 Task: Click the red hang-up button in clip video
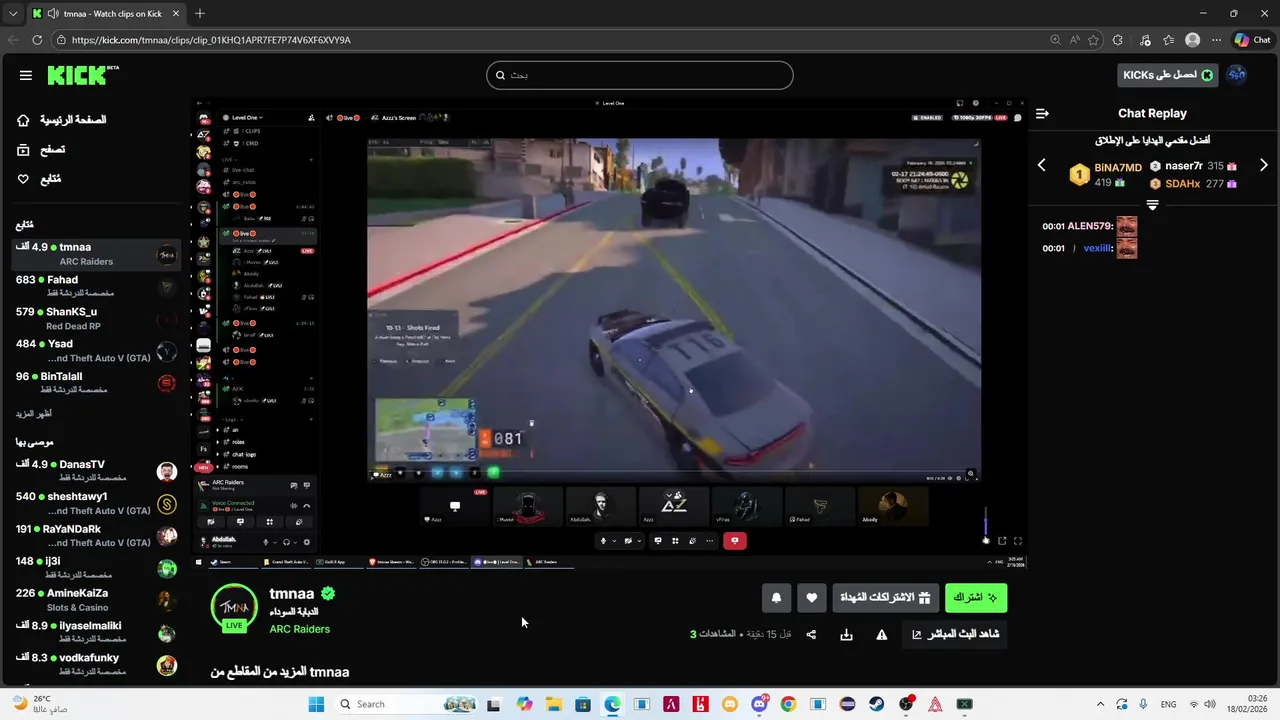pos(735,541)
